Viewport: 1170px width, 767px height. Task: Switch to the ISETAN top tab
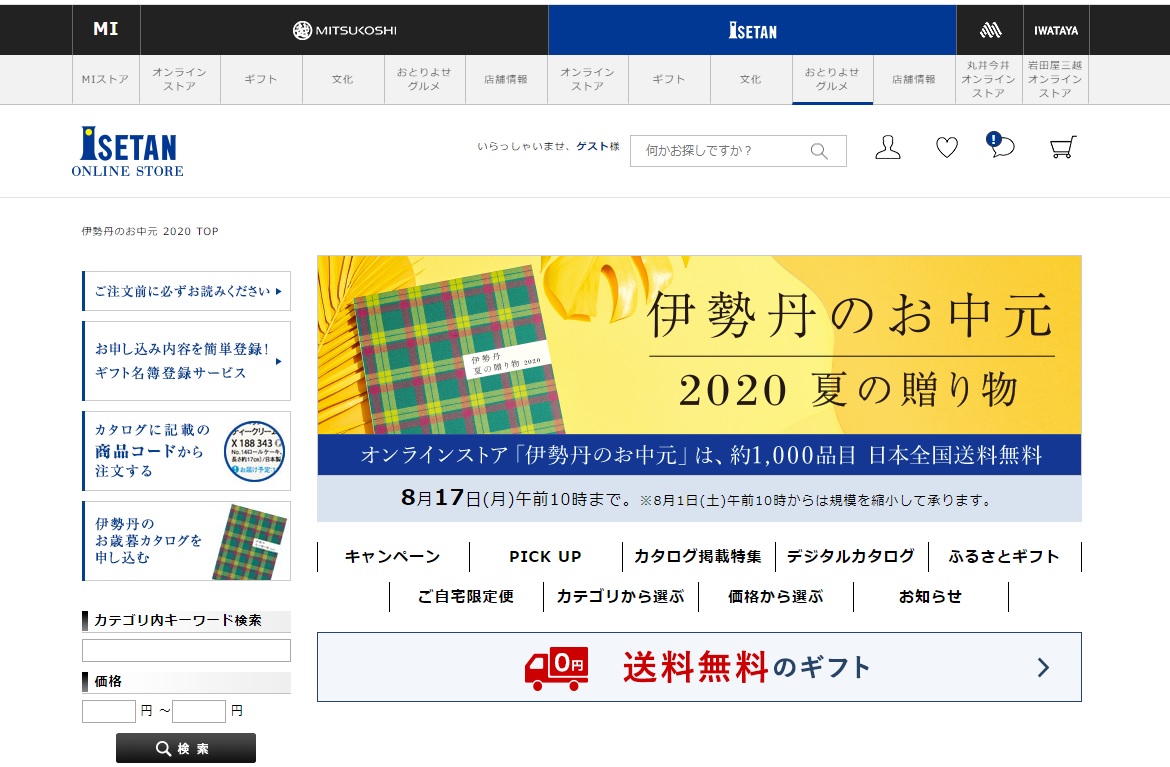(752, 30)
